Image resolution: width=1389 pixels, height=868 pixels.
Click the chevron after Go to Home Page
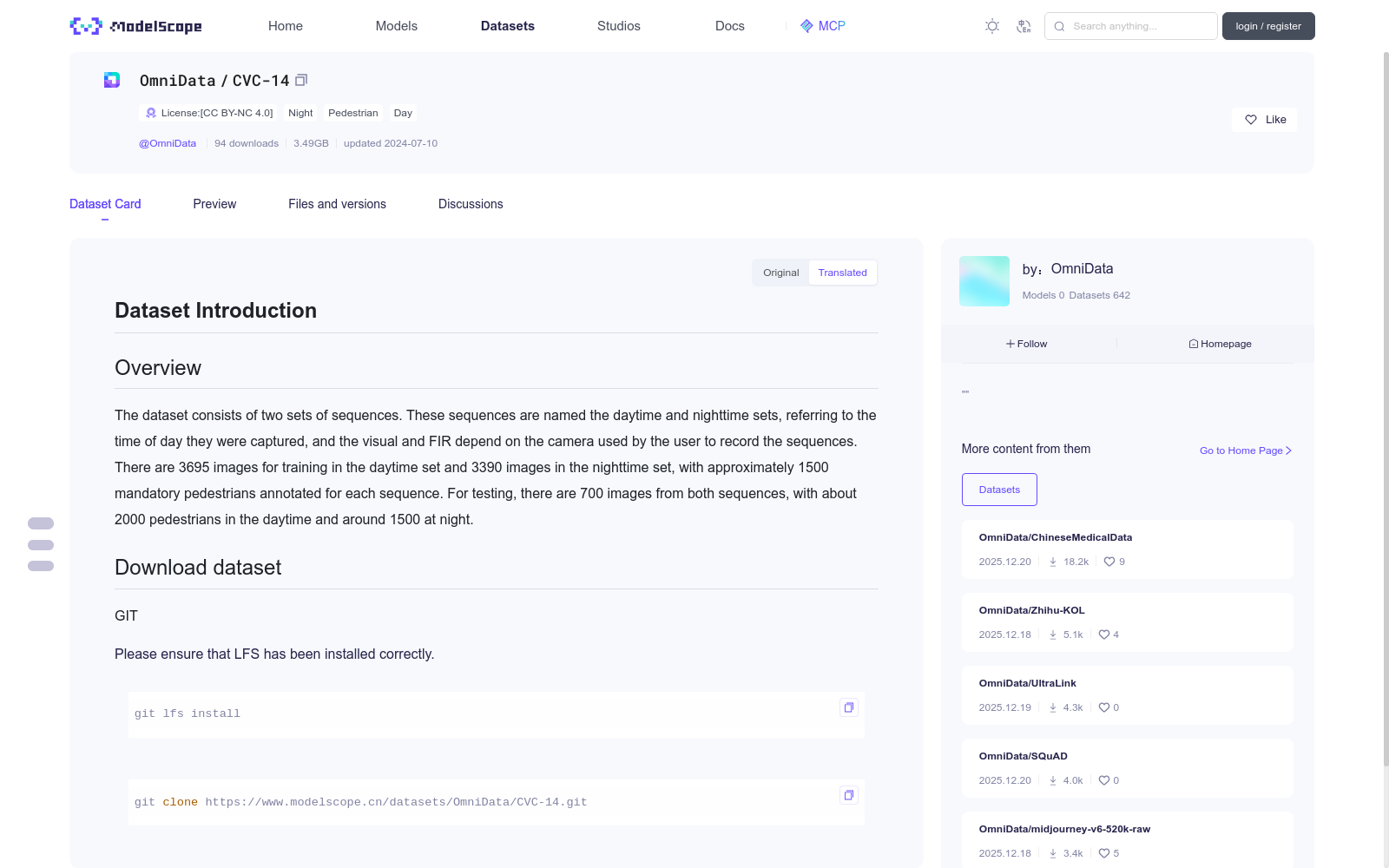pos(1288,450)
